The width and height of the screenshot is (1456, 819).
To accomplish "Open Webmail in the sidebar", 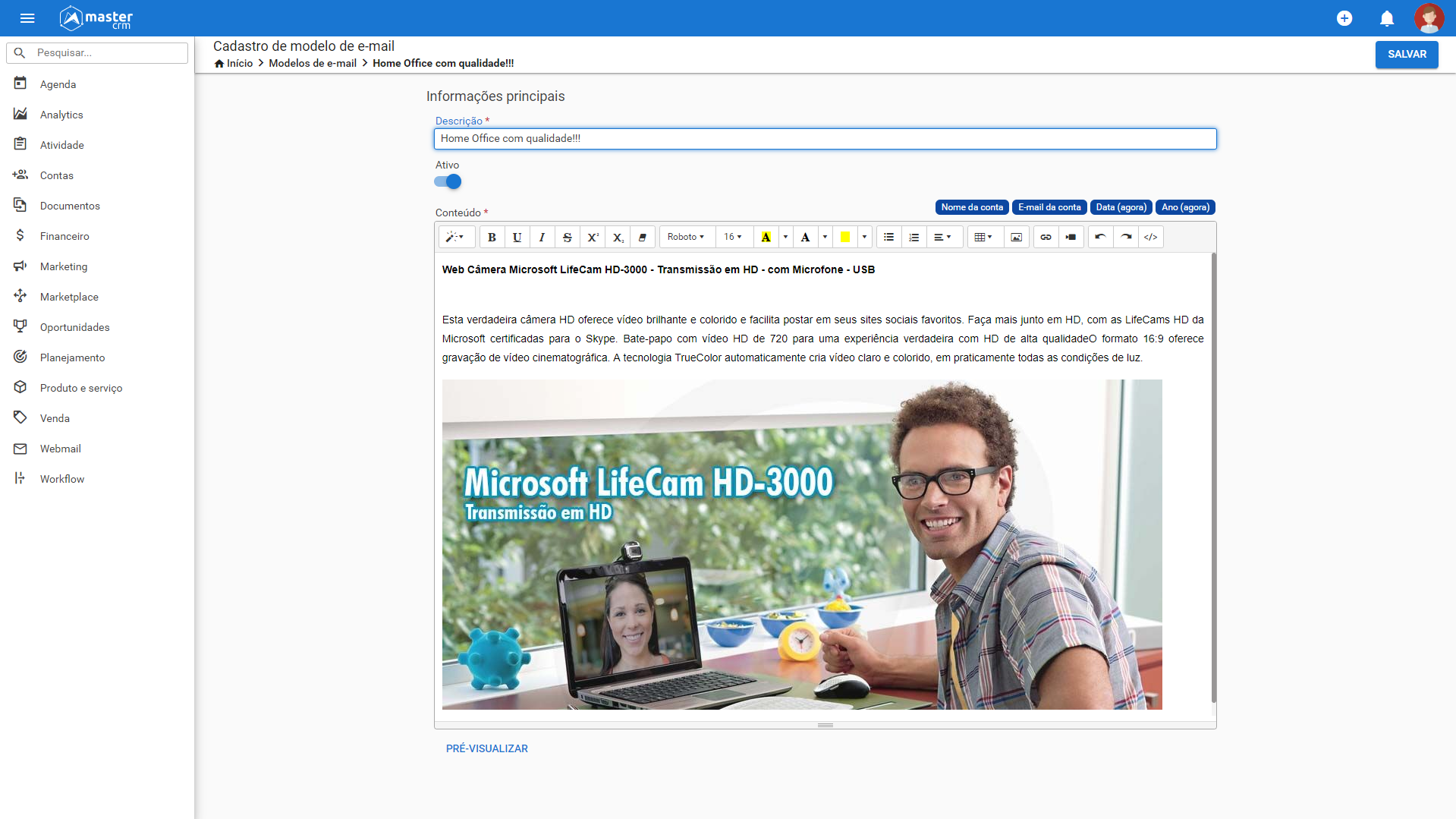I will coord(97,449).
